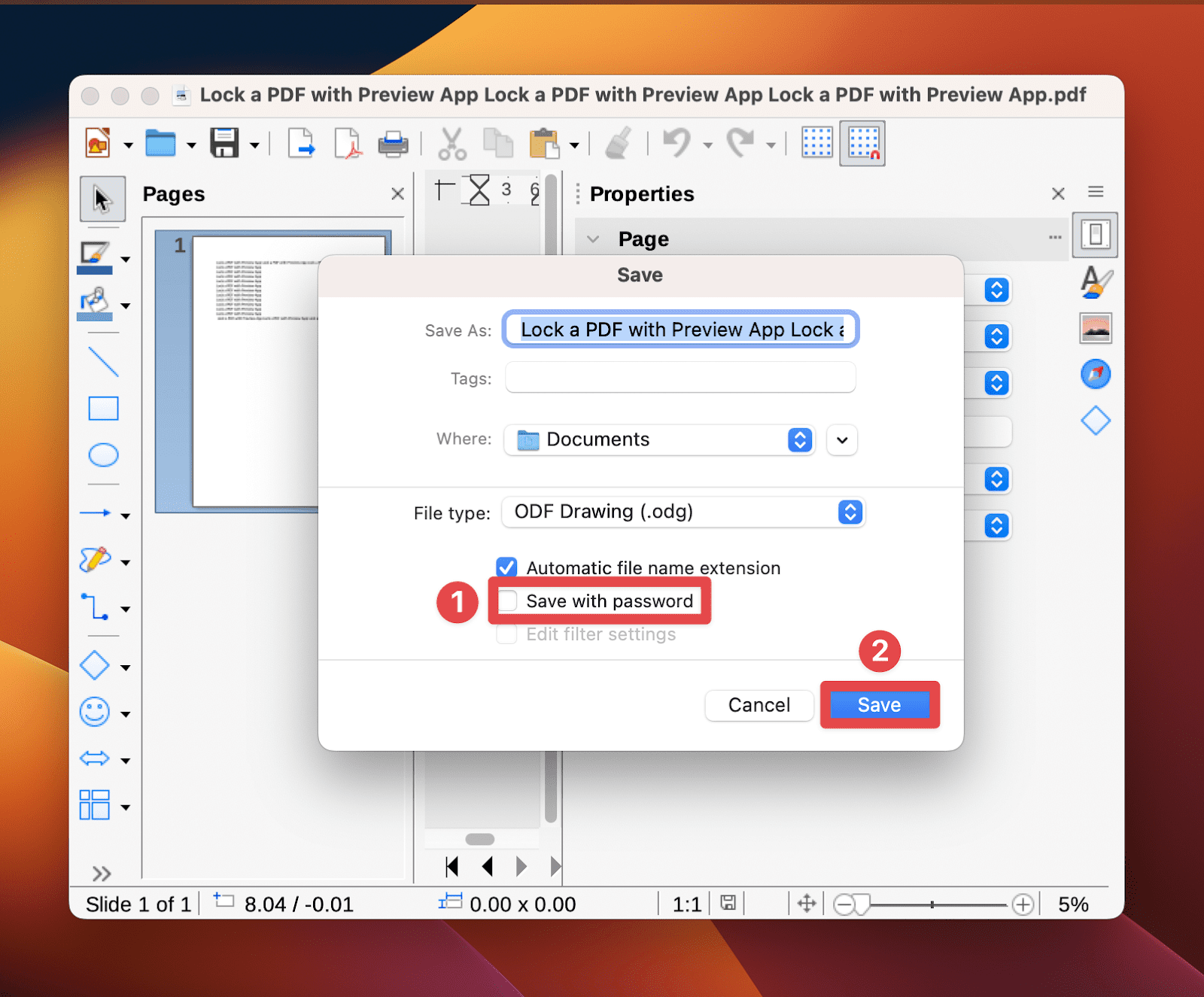Expand the save dialog with chevron button
The width and height of the screenshot is (1204, 997).
pos(842,440)
